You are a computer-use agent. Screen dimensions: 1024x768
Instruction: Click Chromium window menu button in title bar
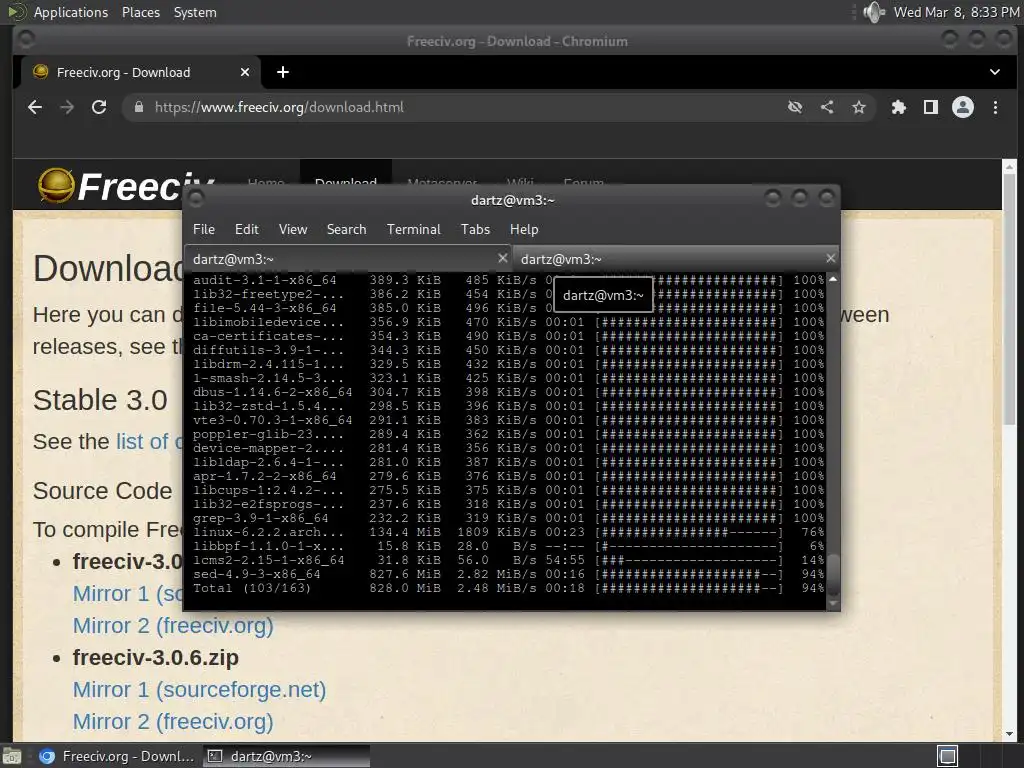[x=26, y=40]
